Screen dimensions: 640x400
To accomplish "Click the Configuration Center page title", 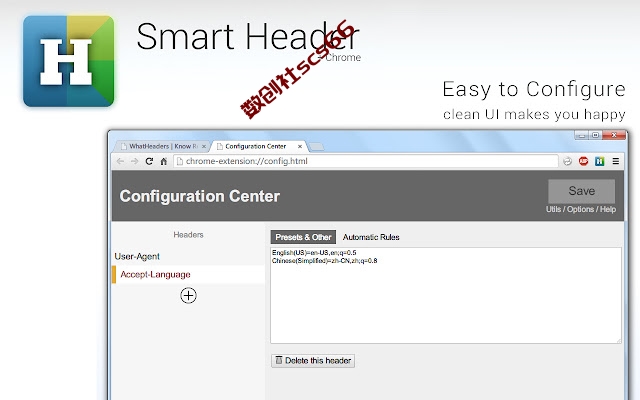I will (200, 196).
